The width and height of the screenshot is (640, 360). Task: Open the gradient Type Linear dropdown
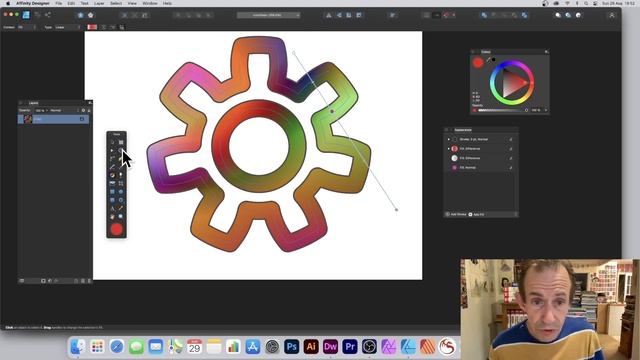[x=68, y=27]
